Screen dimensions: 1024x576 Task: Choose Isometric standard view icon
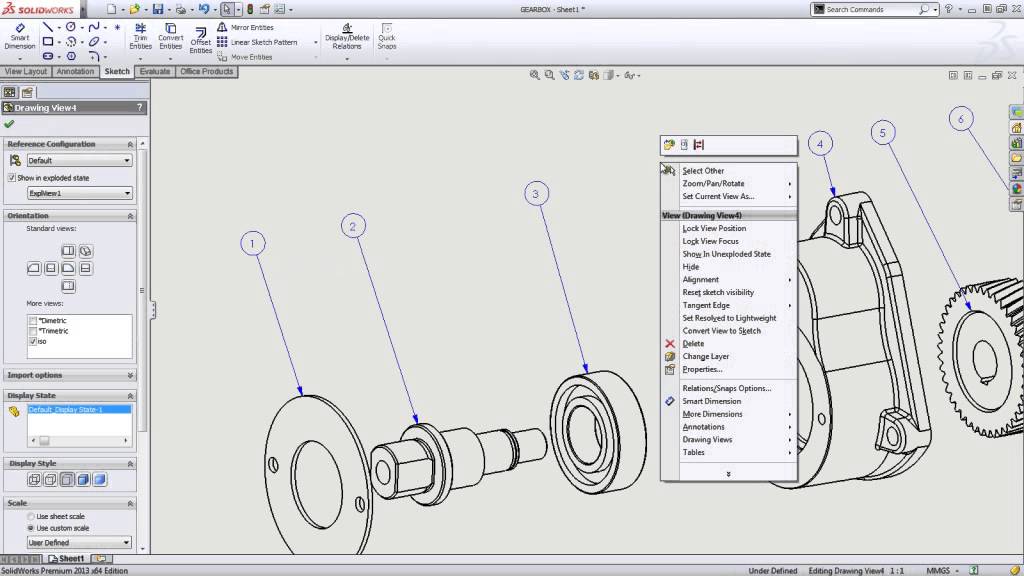click(86, 251)
